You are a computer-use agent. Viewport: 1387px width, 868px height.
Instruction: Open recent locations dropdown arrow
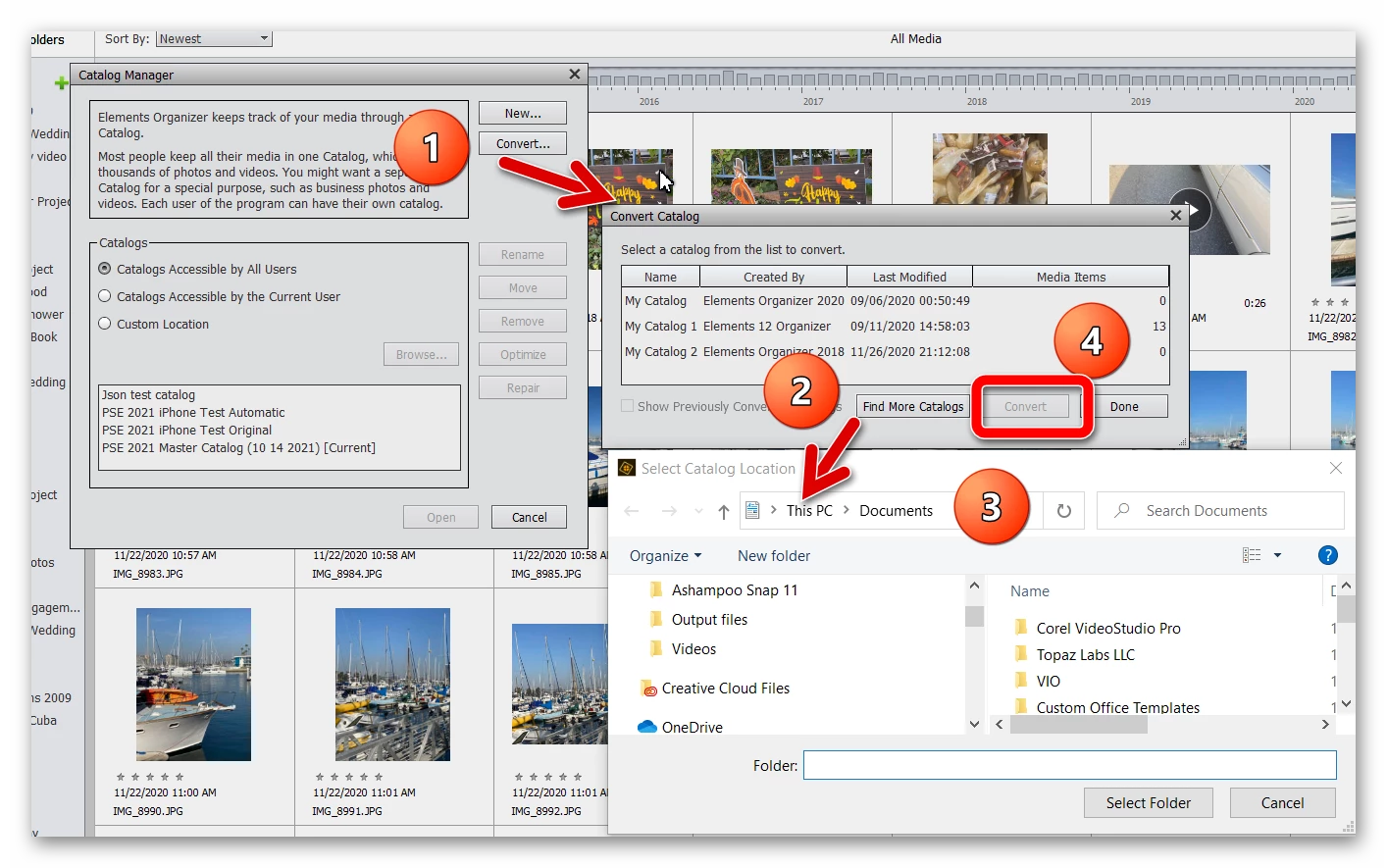(x=698, y=511)
